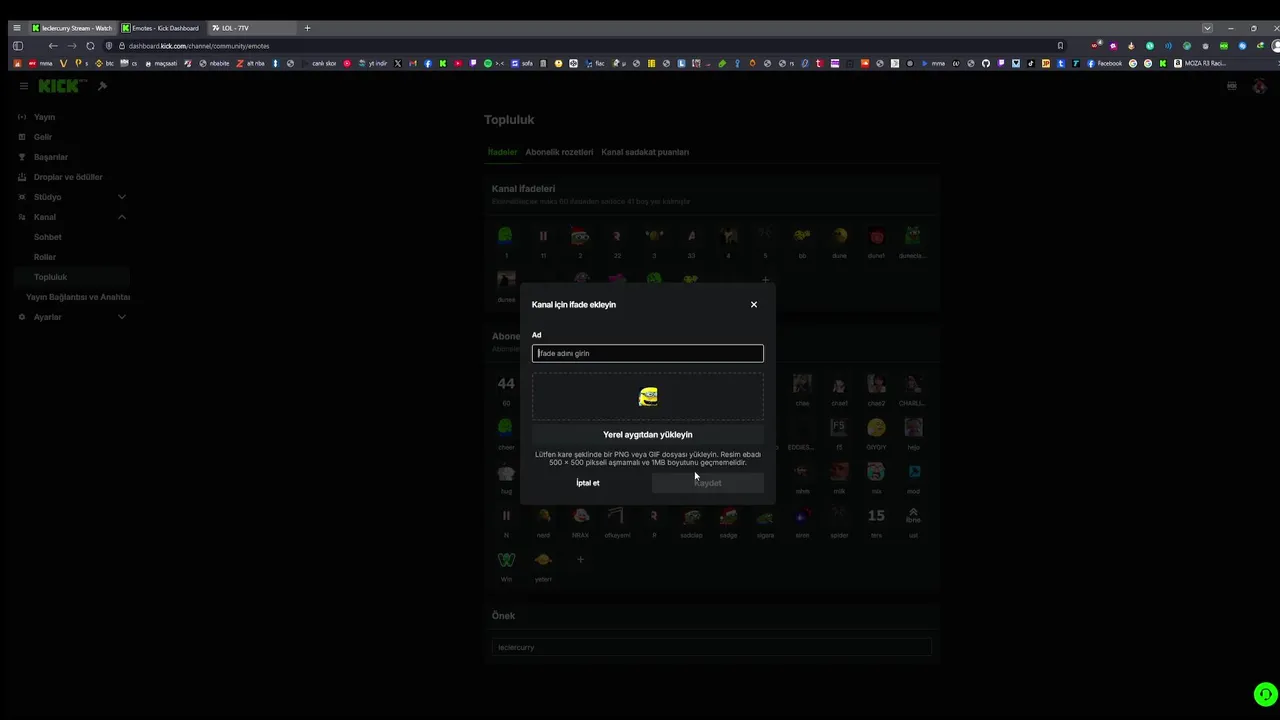Click the 'Yerel aygıtdan yükleyin' upload button
Image resolution: width=1280 pixels, height=720 pixels.
(x=648, y=435)
